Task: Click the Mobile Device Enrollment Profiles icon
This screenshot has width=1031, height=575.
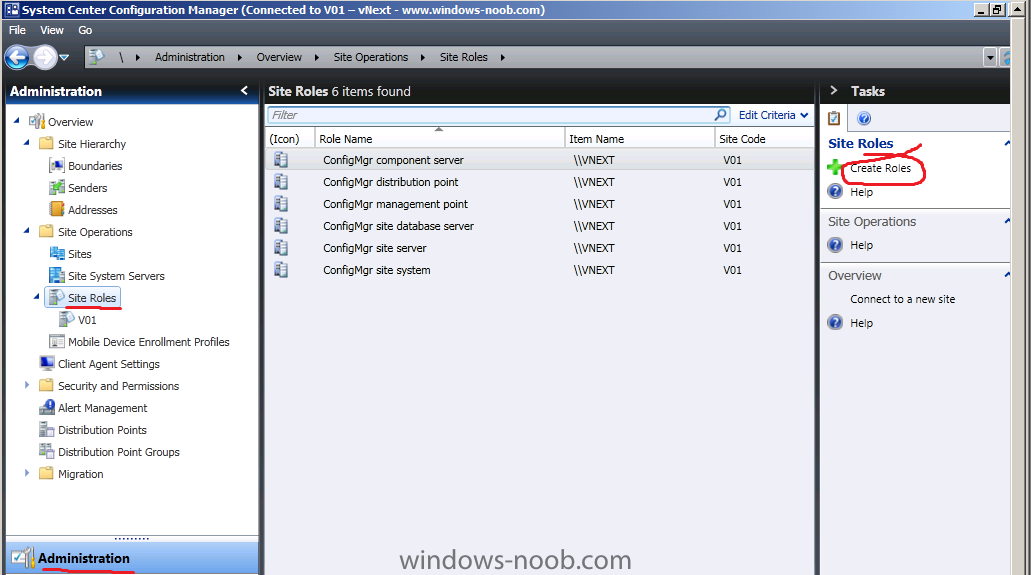Action: pyautogui.click(x=57, y=341)
